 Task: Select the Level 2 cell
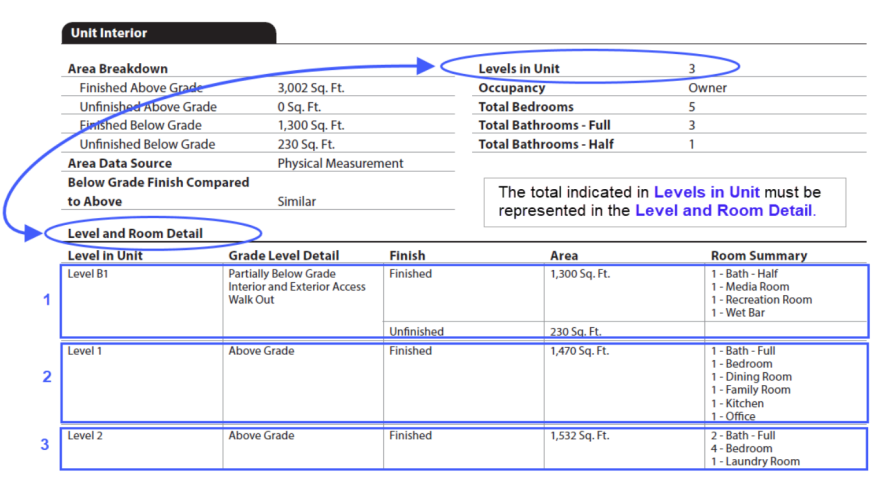[x=85, y=435]
